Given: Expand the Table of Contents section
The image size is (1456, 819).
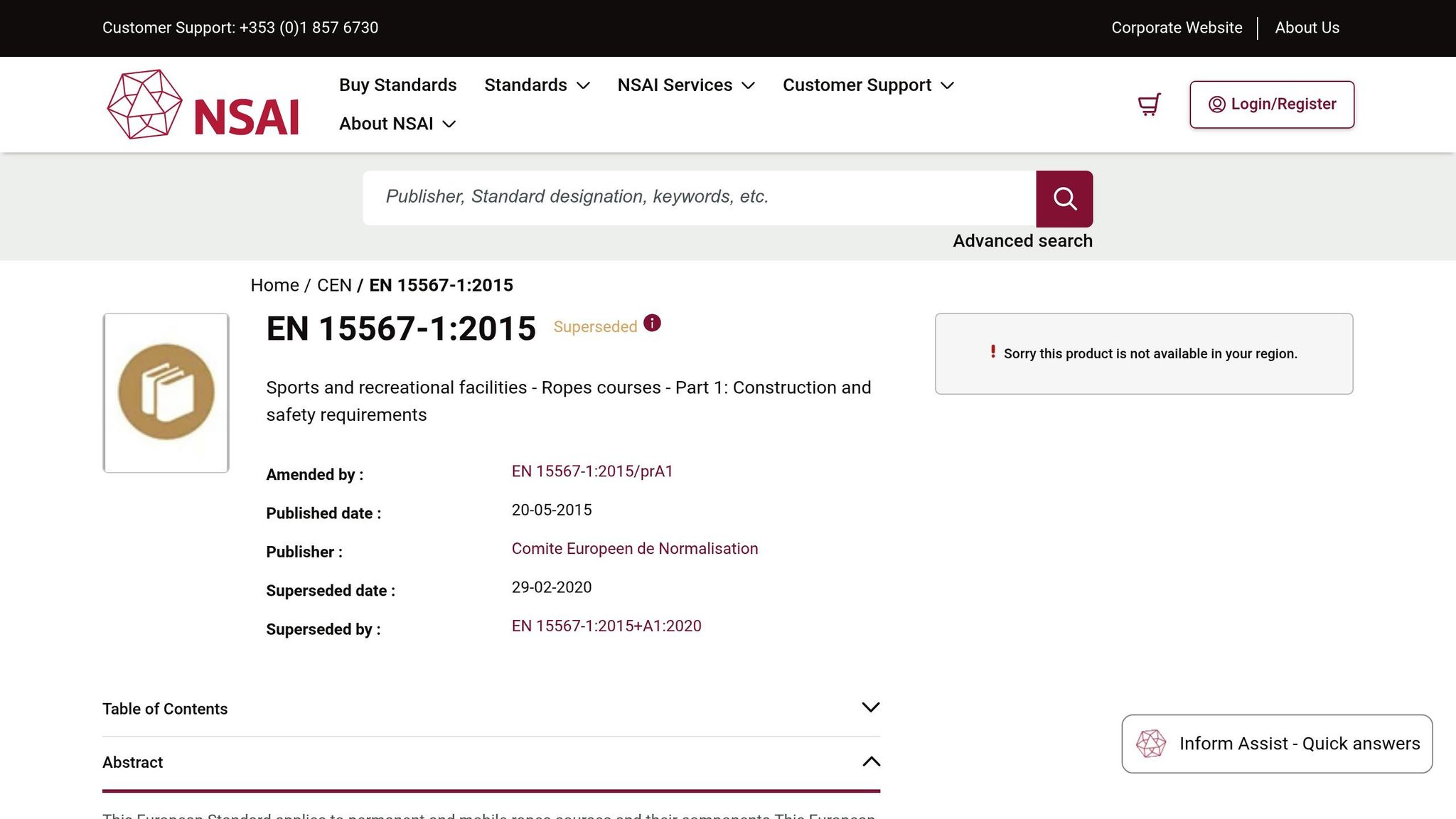Looking at the screenshot, I should (x=491, y=709).
